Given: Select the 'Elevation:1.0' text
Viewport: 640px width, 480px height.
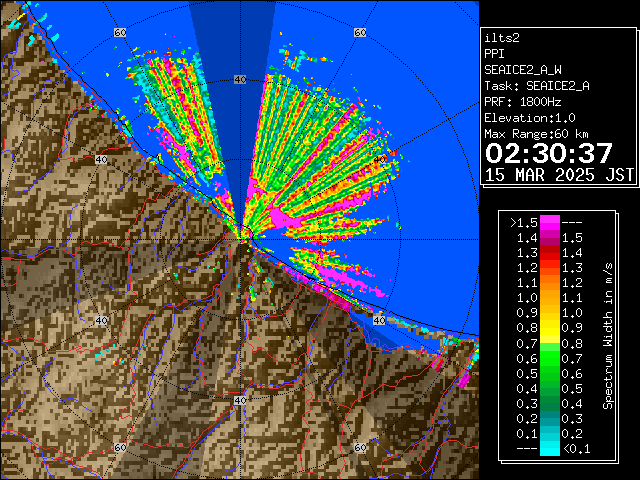Looking at the screenshot, I should [x=530, y=118].
